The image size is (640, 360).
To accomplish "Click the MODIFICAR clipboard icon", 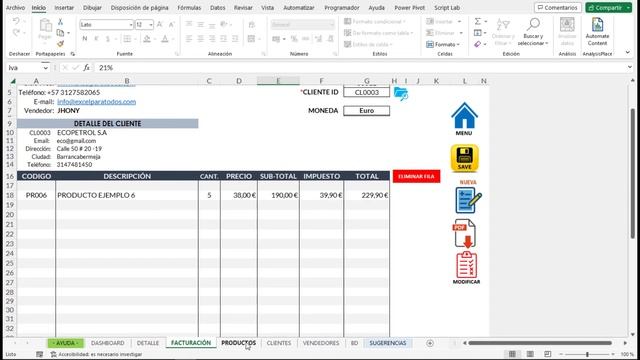I will pyautogui.click(x=466, y=265).
